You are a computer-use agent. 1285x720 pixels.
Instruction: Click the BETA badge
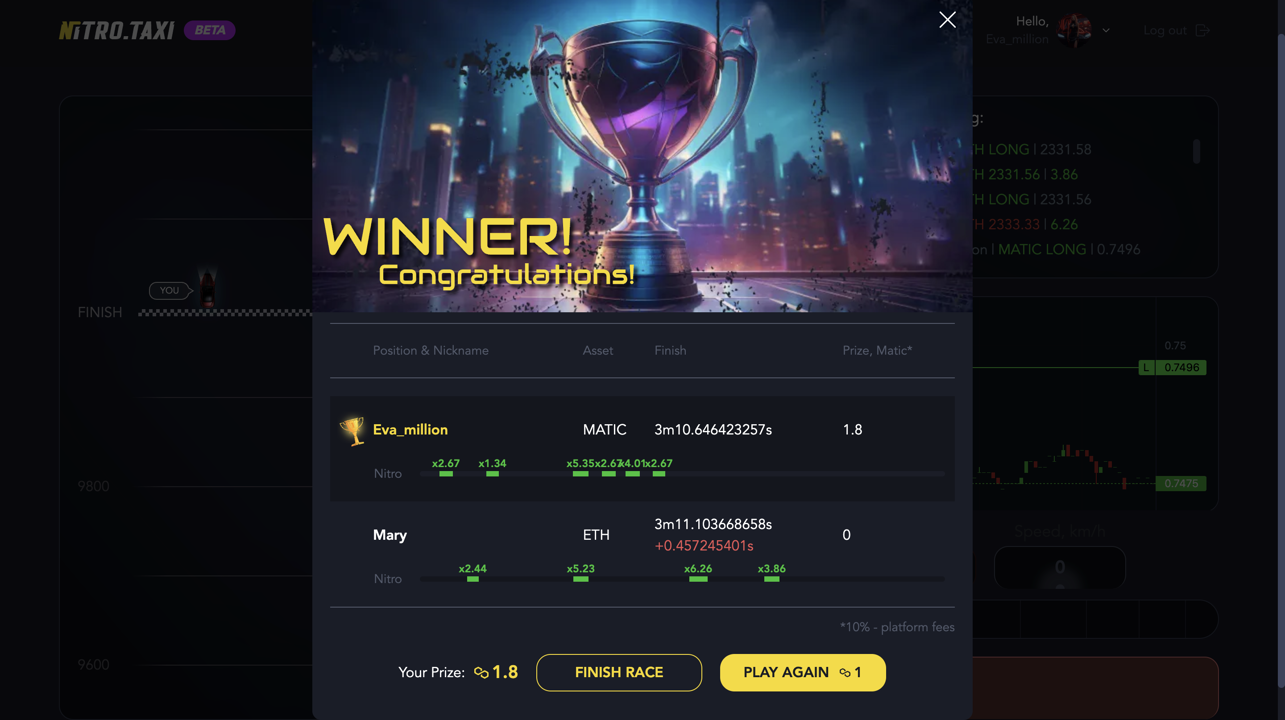210,30
